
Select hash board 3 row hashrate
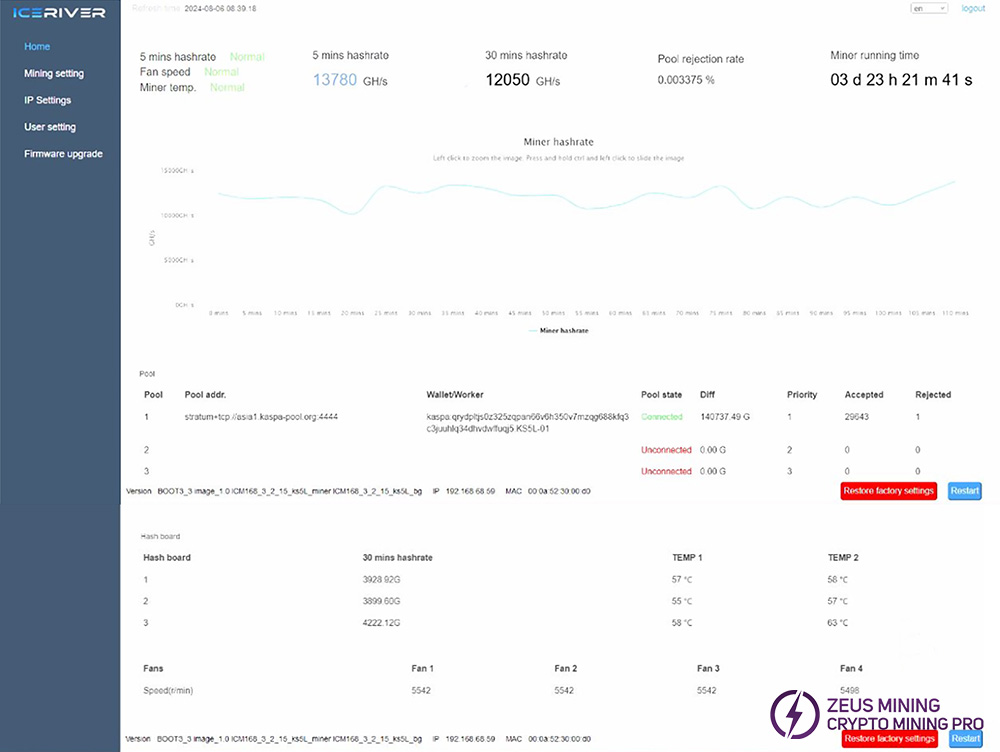point(383,623)
